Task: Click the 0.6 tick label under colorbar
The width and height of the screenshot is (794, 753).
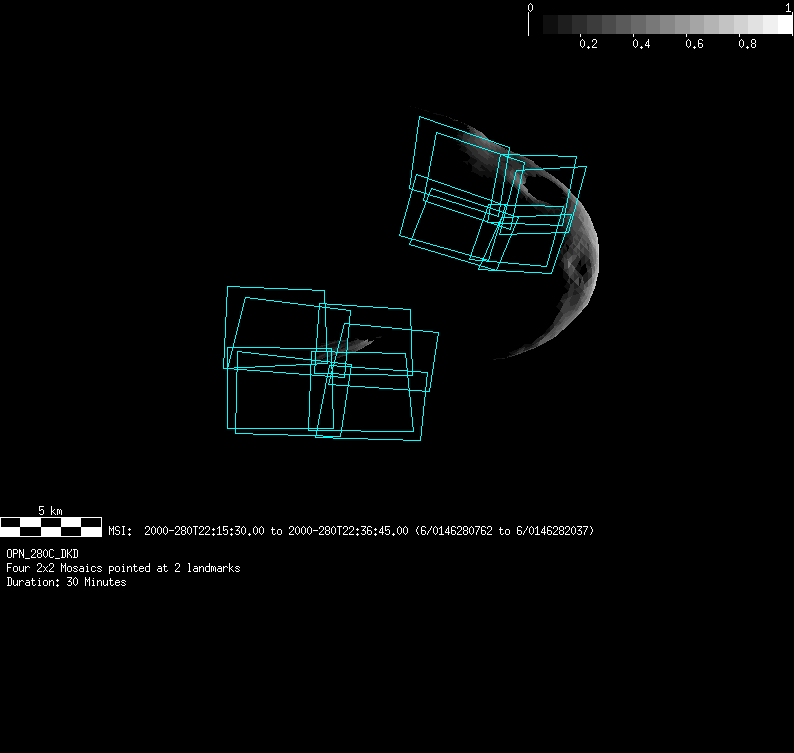Action: 694,44
